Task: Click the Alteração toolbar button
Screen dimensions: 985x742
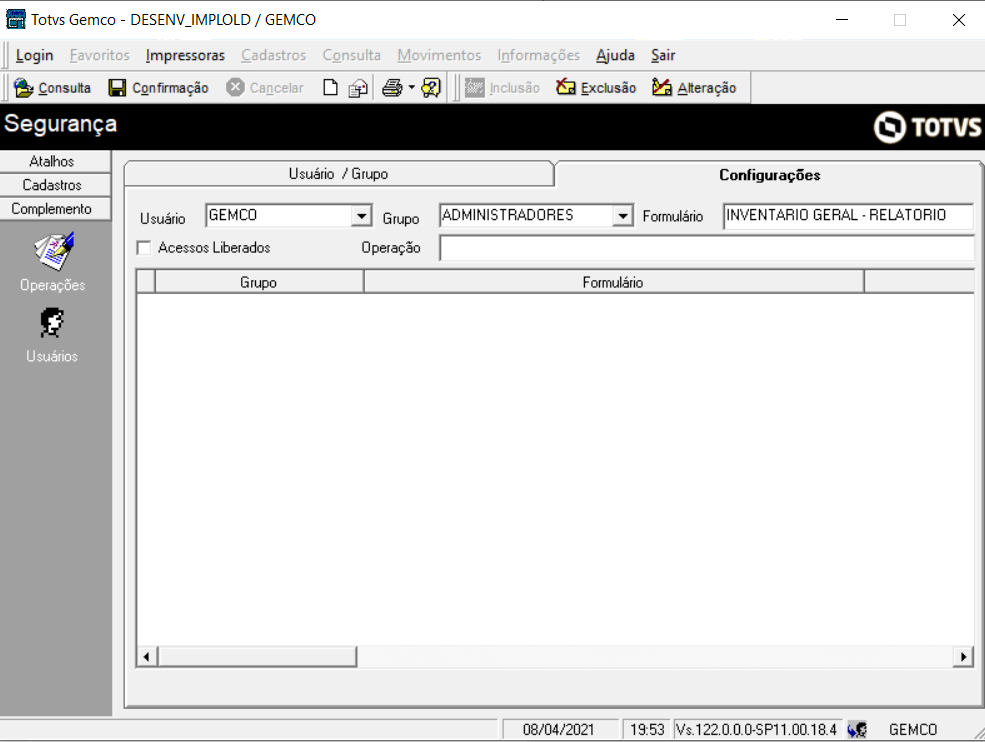Action: pyautogui.click(x=694, y=87)
